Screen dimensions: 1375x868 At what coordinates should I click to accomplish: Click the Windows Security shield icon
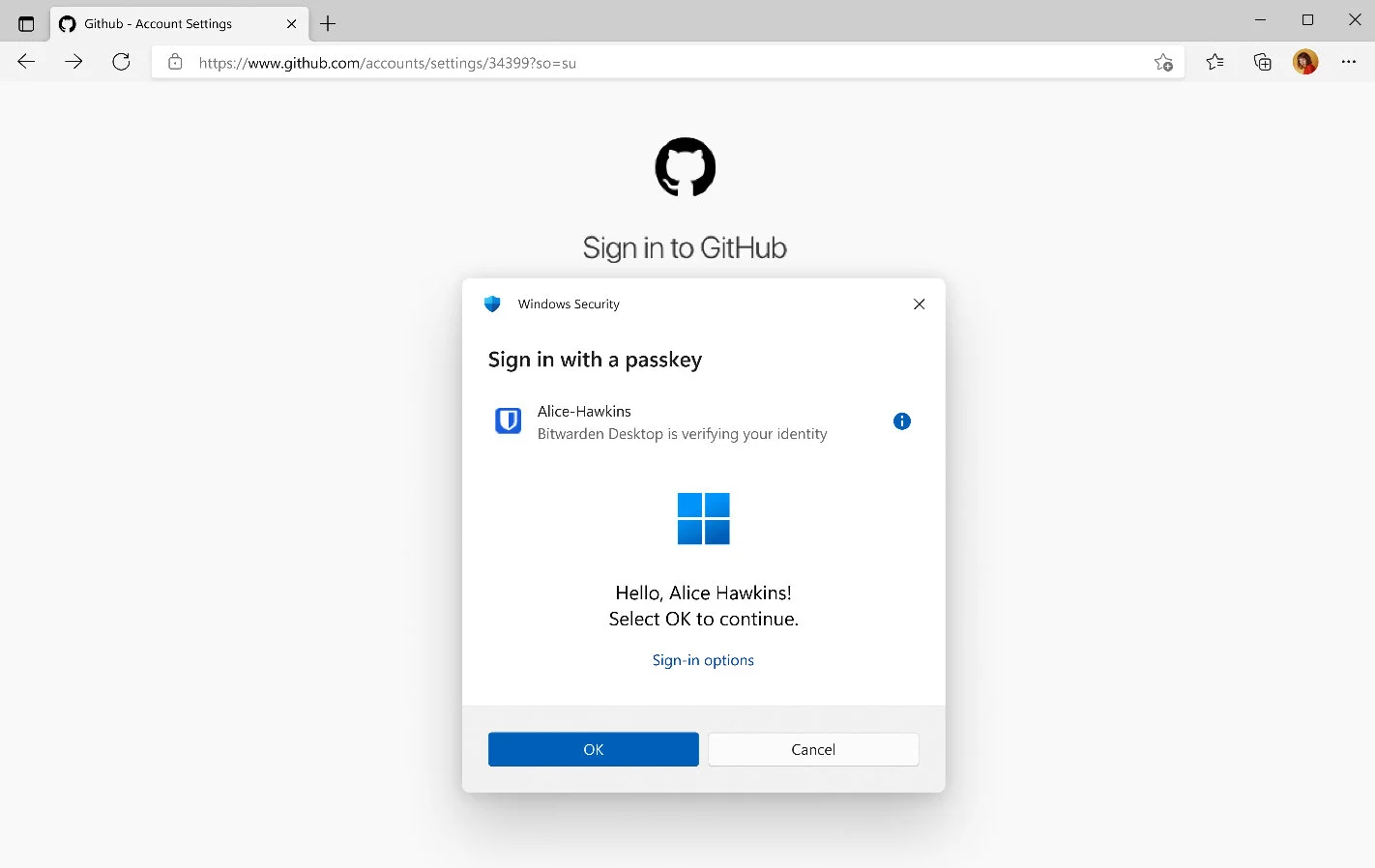click(x=492, y=304)
